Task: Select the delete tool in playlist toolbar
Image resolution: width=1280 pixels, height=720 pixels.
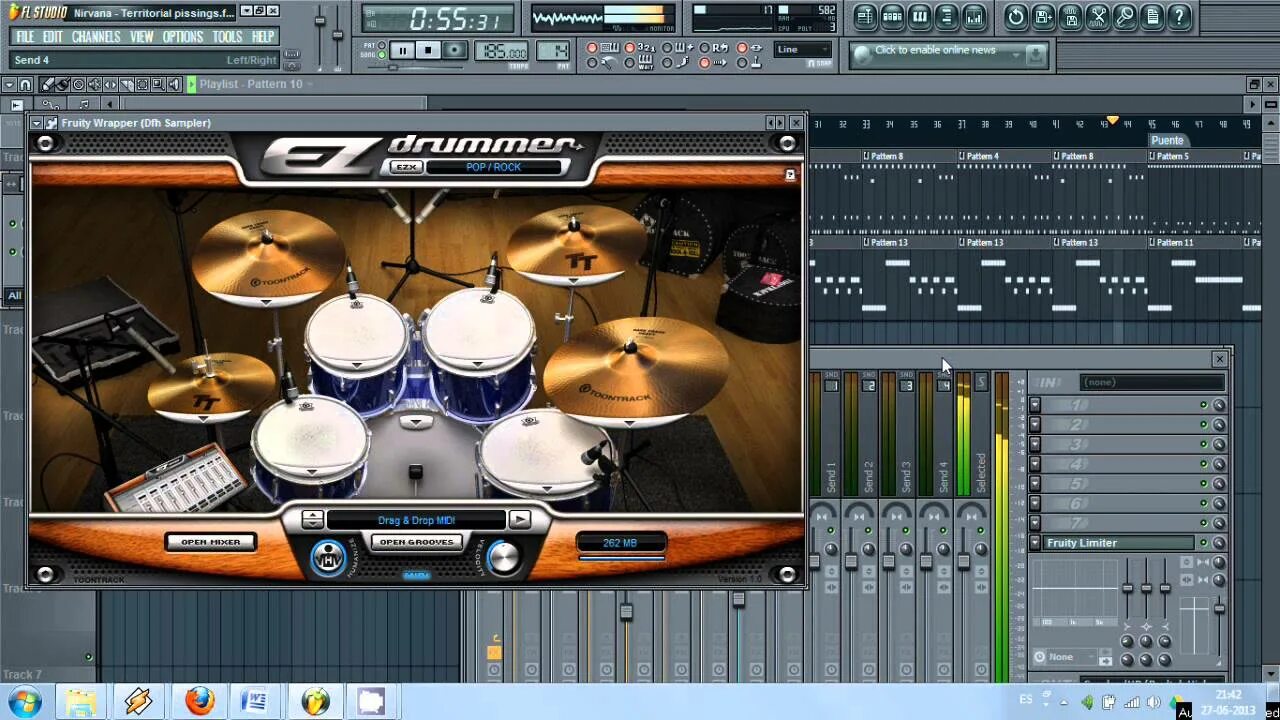Action: (x=78, y=85)
